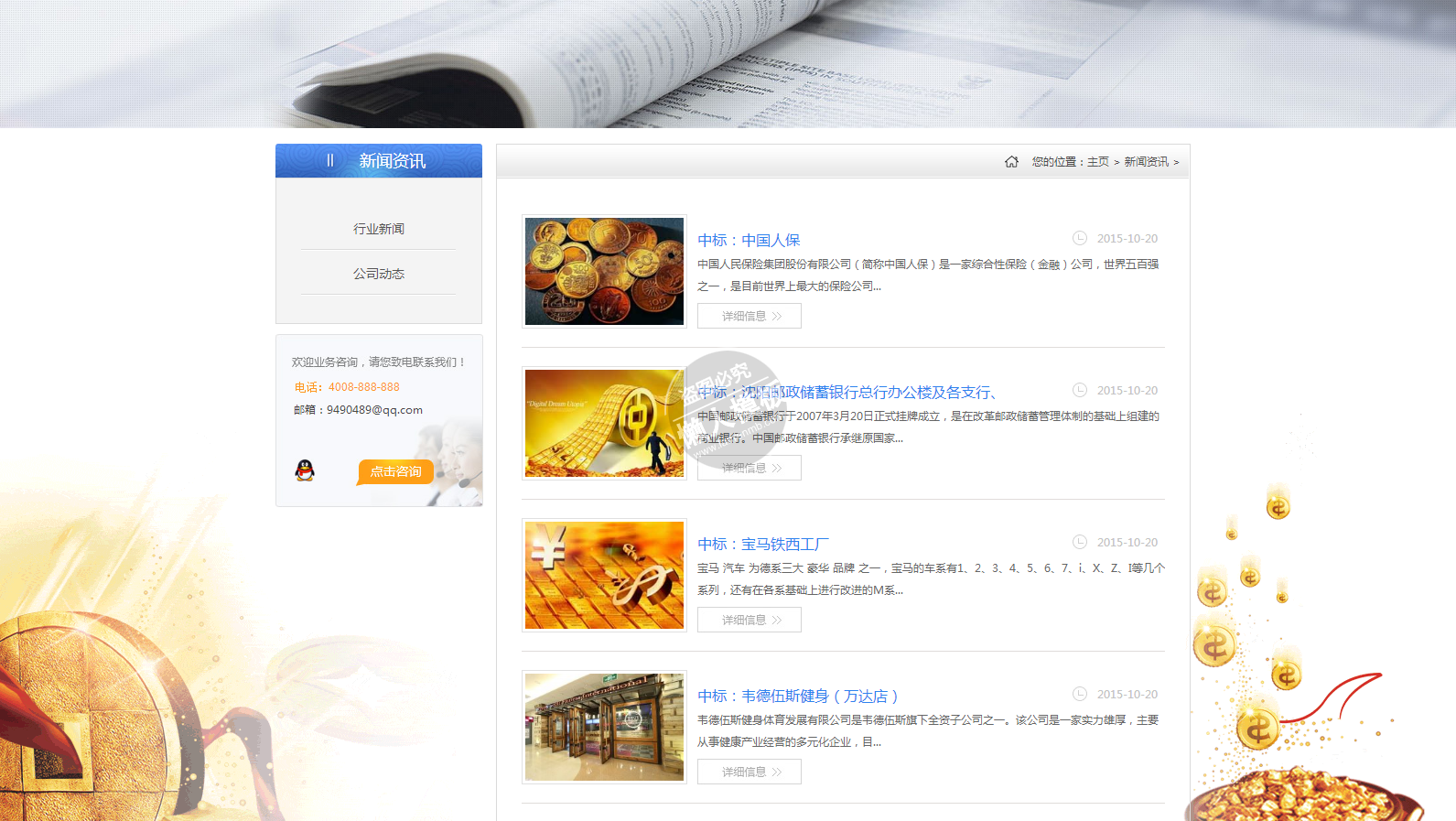Click 宝马 汽车 summary paragraph

[x=931, y=578]
